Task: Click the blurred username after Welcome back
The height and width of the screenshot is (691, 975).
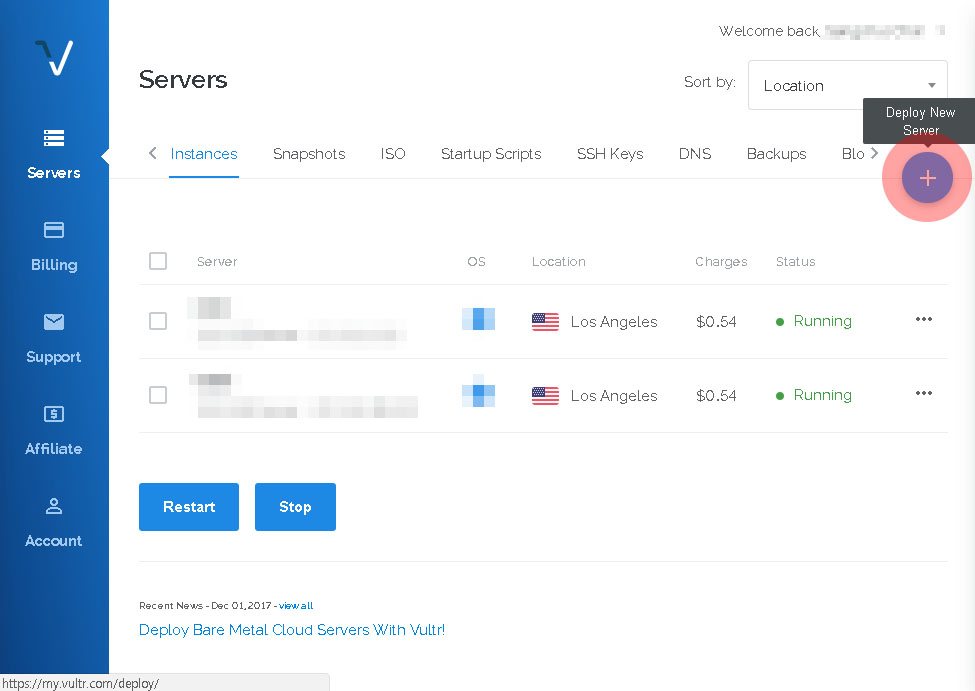Action: (884, 30)
